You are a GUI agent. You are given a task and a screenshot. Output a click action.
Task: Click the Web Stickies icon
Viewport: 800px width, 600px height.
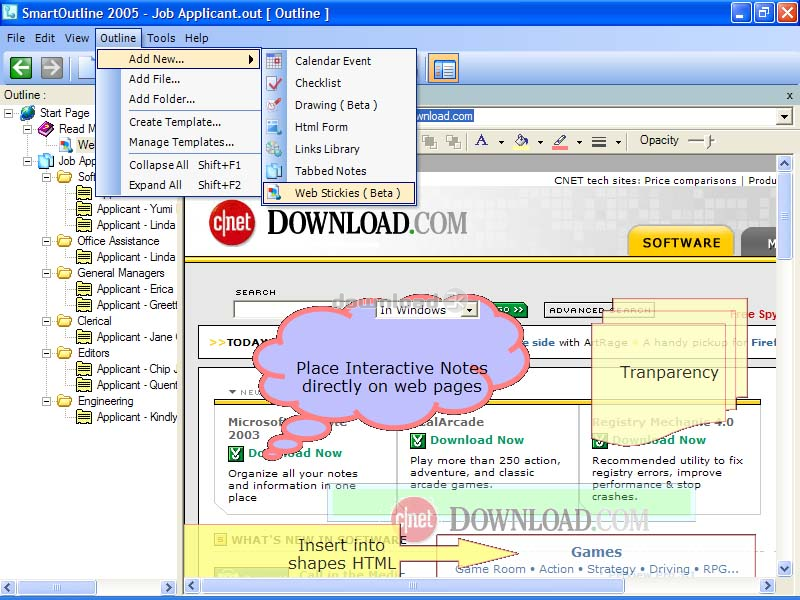coord(274,193)
